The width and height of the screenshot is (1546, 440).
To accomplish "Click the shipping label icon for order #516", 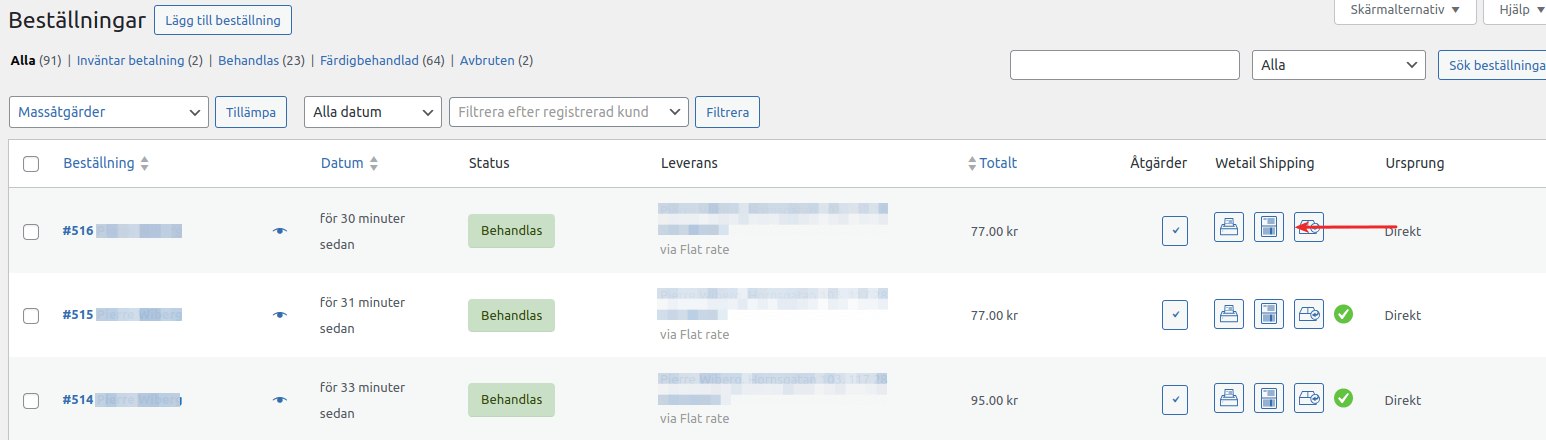I will click(x=1269, y=227).
